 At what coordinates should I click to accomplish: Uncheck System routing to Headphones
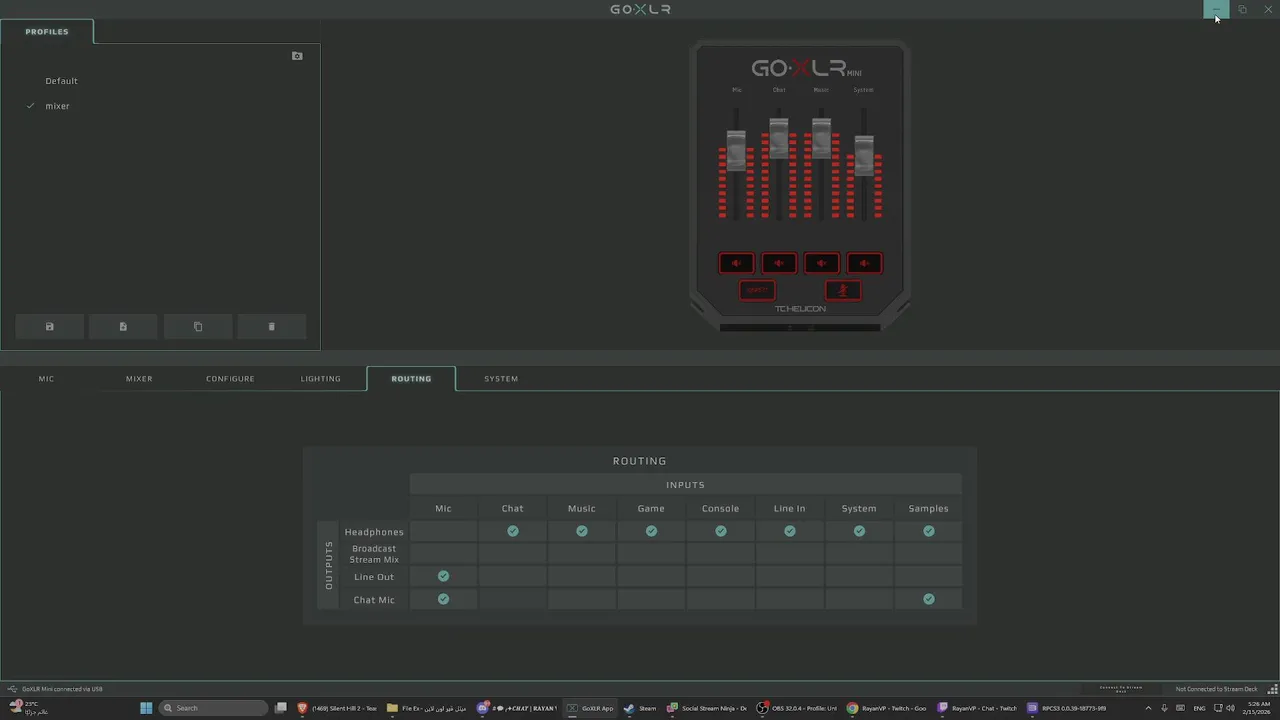click(859, 532)
